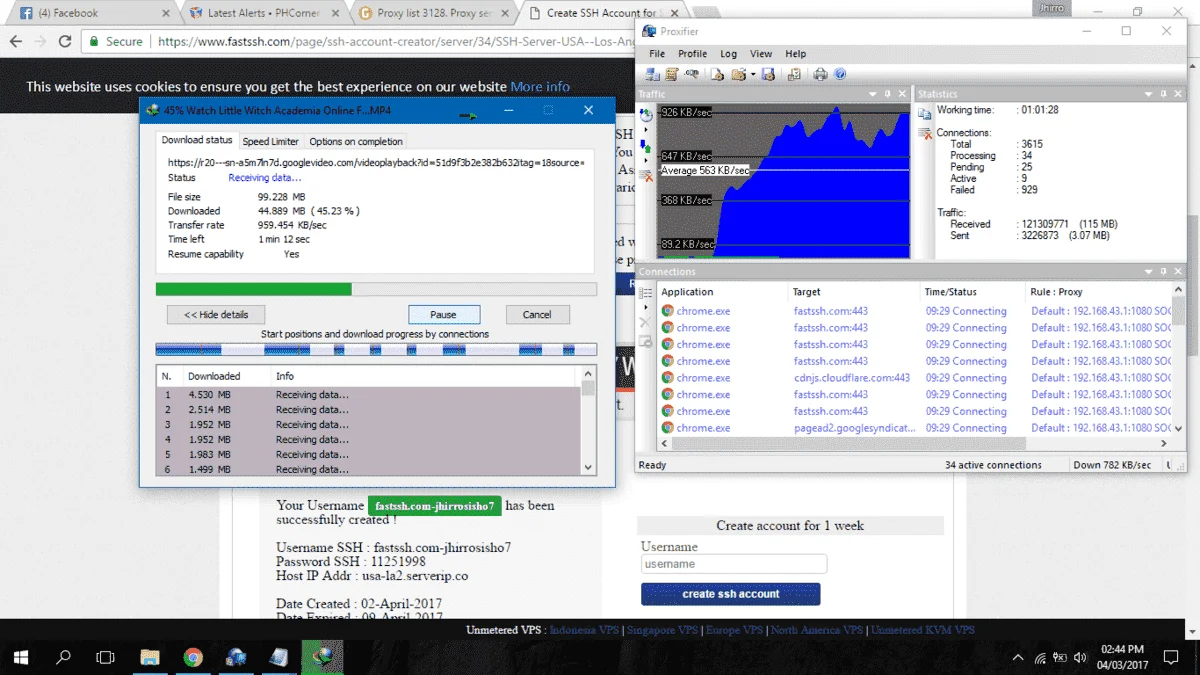Open the Help menu in Proxifier

[x=796, y=54]
